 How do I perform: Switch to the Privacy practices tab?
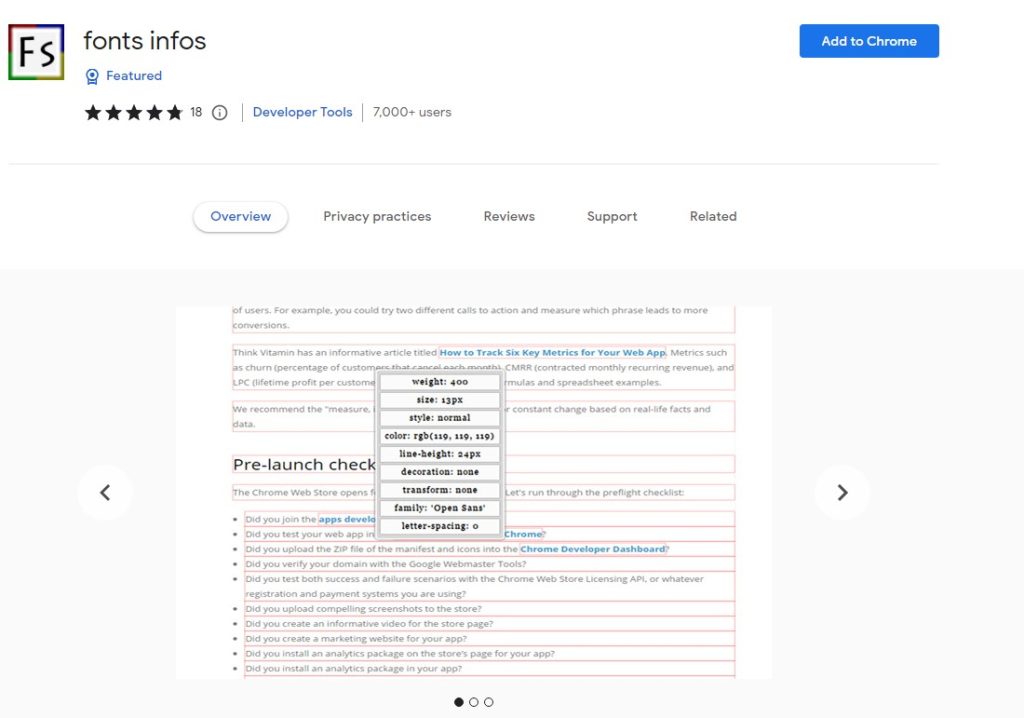point(377,216)
